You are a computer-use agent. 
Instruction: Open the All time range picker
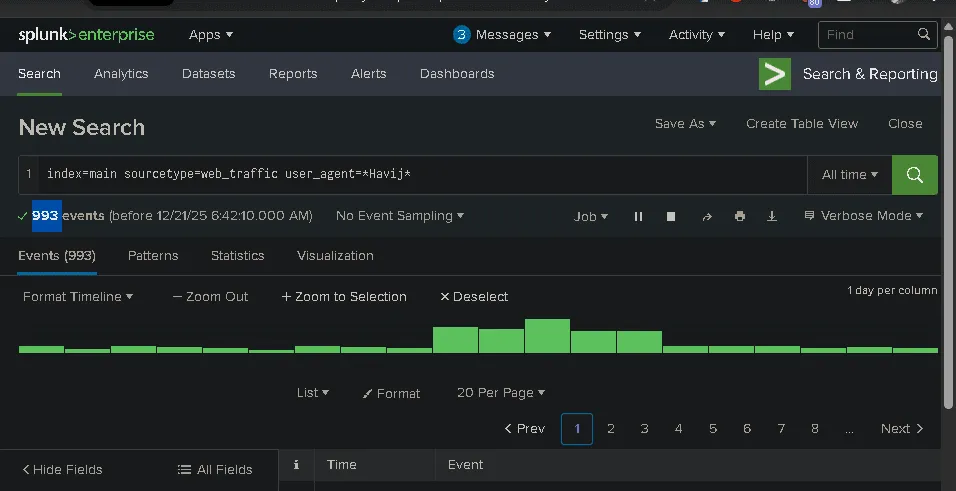point(849,175)
